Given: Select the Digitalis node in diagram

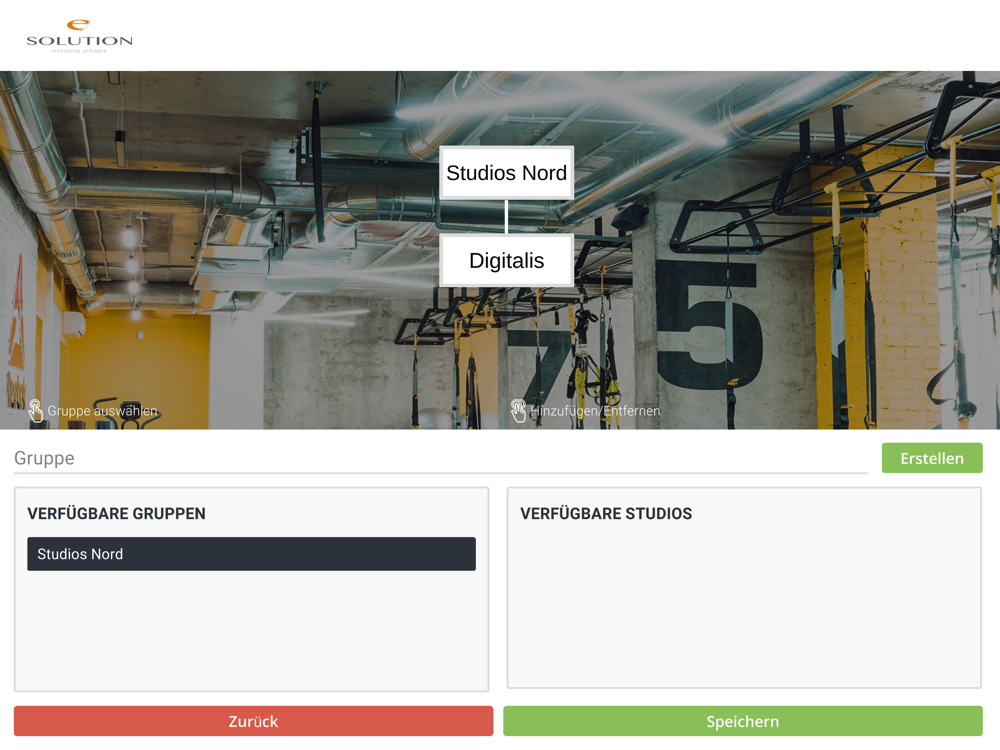Looking at the screenshot, I should point(506,260).
